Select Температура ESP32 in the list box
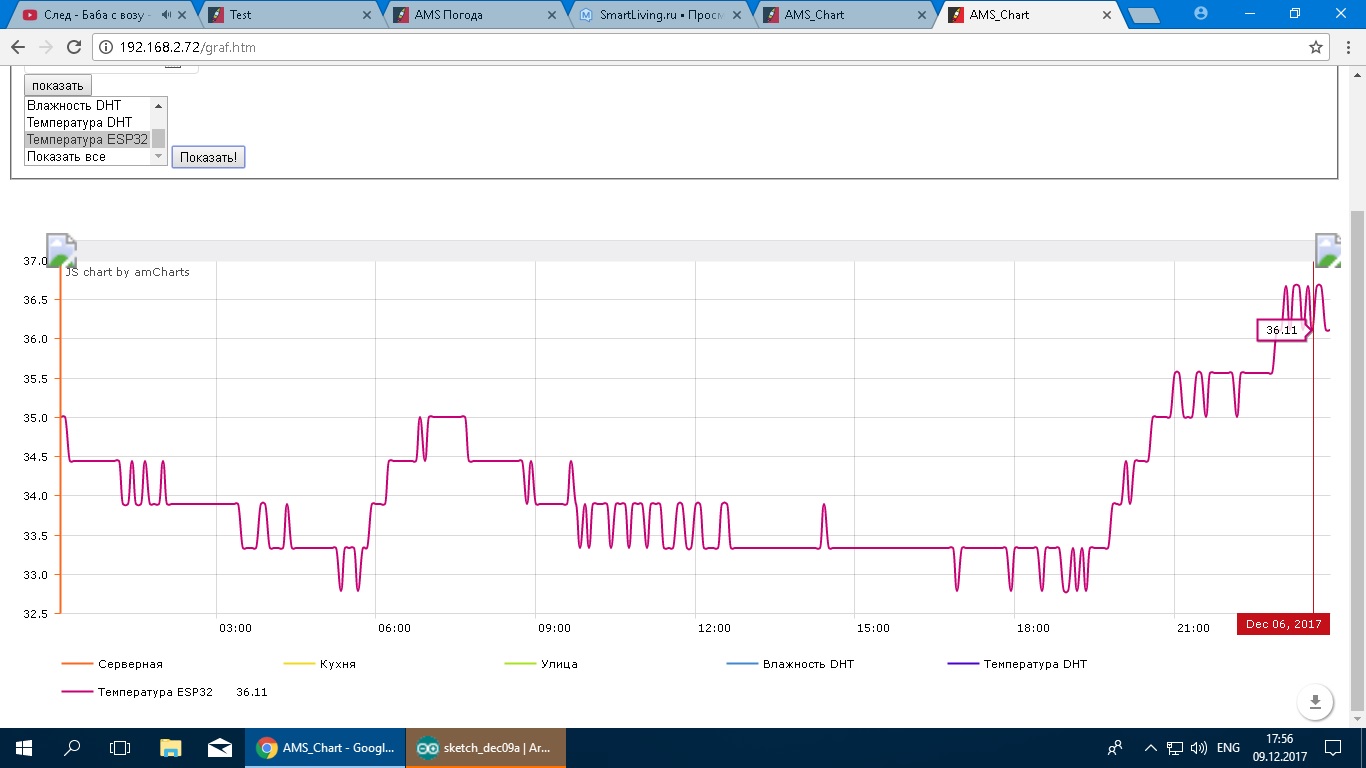1366x768 pixels. pyautogui.click(x=88, y=139)
